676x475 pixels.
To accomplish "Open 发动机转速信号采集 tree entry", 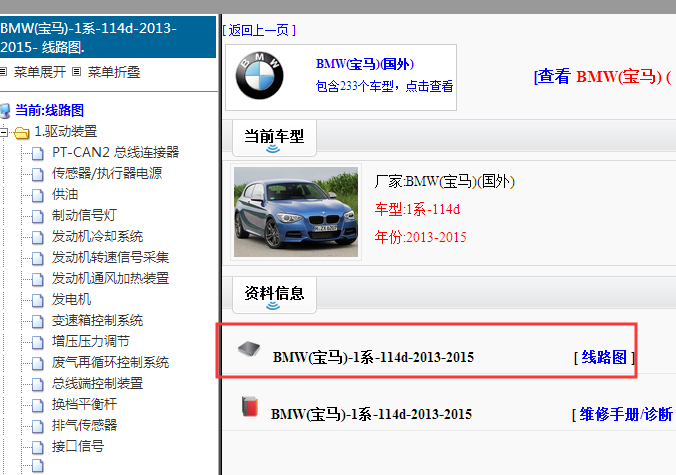I will point(110,258).
